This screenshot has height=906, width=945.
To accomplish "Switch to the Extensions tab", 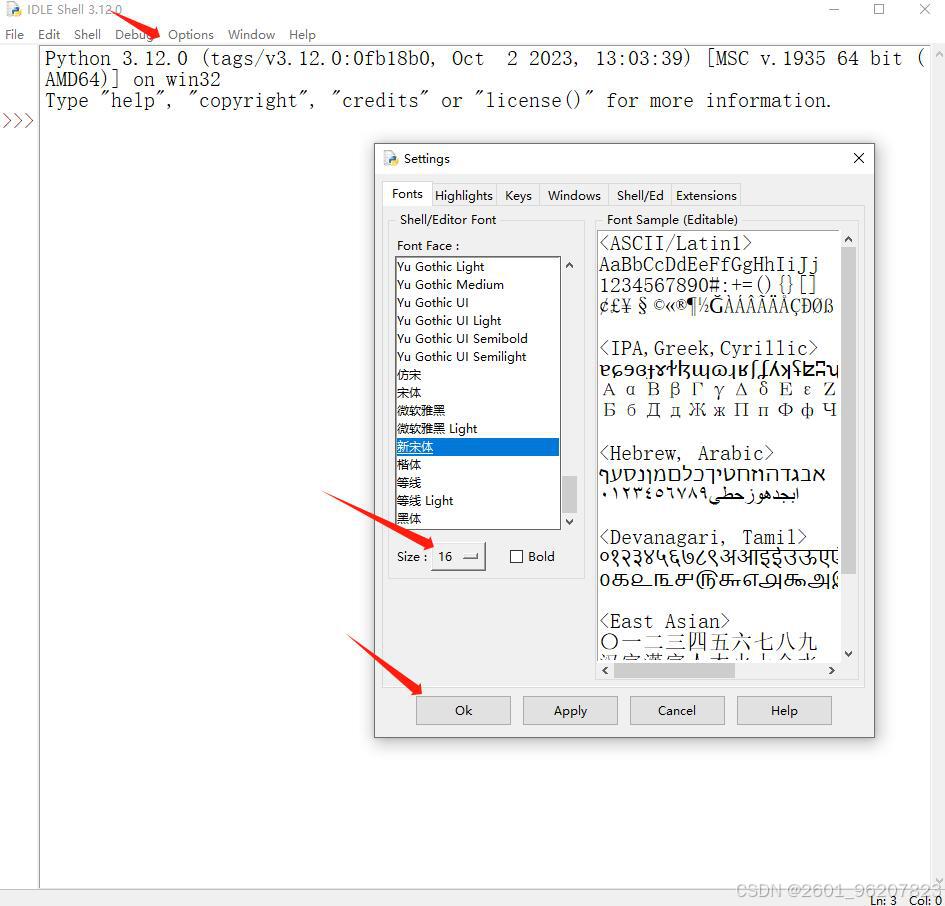I will pyautogui.click(x=706, y=195).
